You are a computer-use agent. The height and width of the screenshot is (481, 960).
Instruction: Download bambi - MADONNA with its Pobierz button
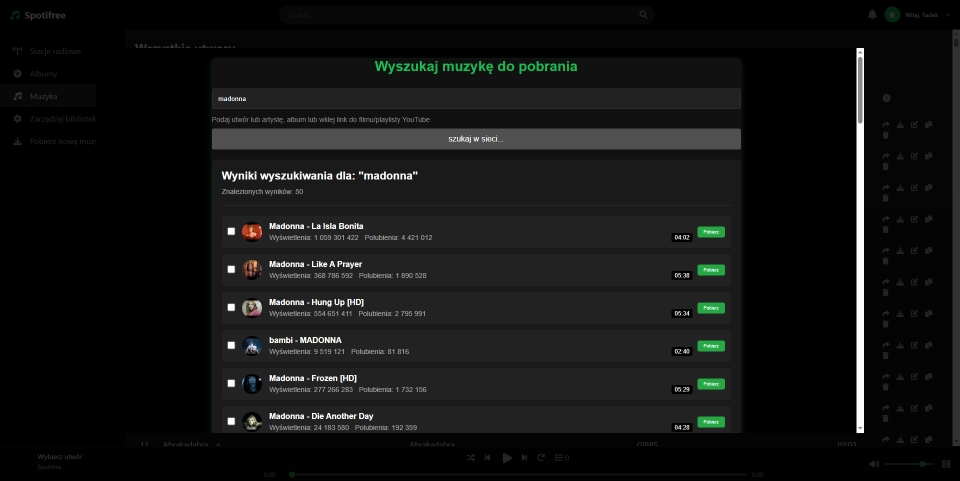711,346
